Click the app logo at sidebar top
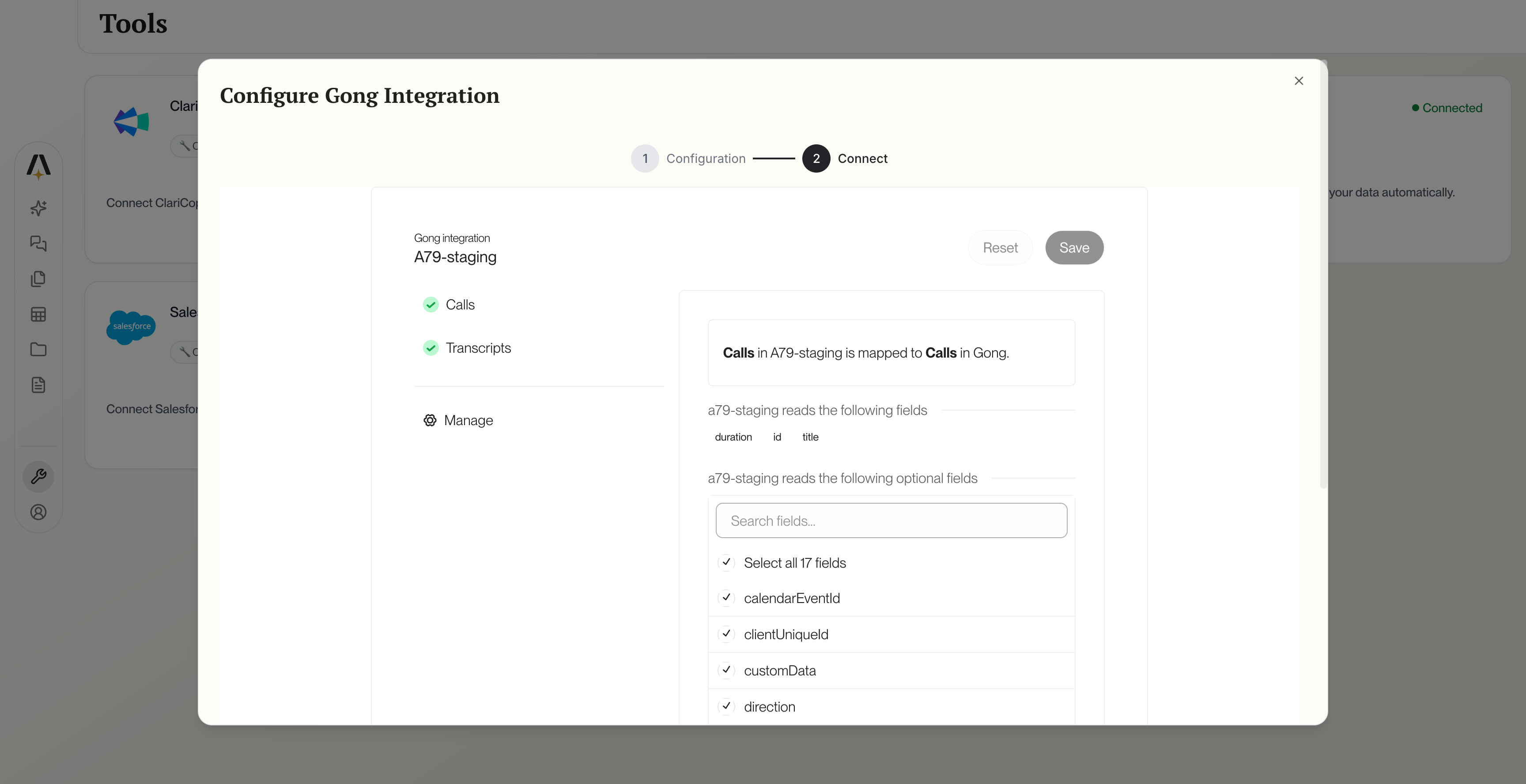 [x=38, y=166]
